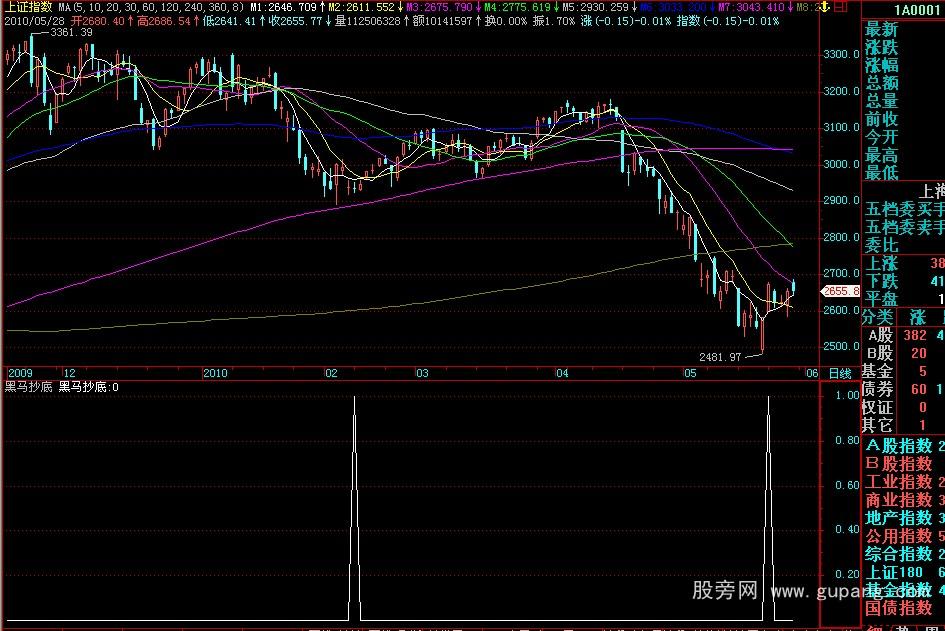The height and width of the screenshot is (631, 945).
Task: Click the 3361.39 high price marker
Action: [x=70, y=33]
